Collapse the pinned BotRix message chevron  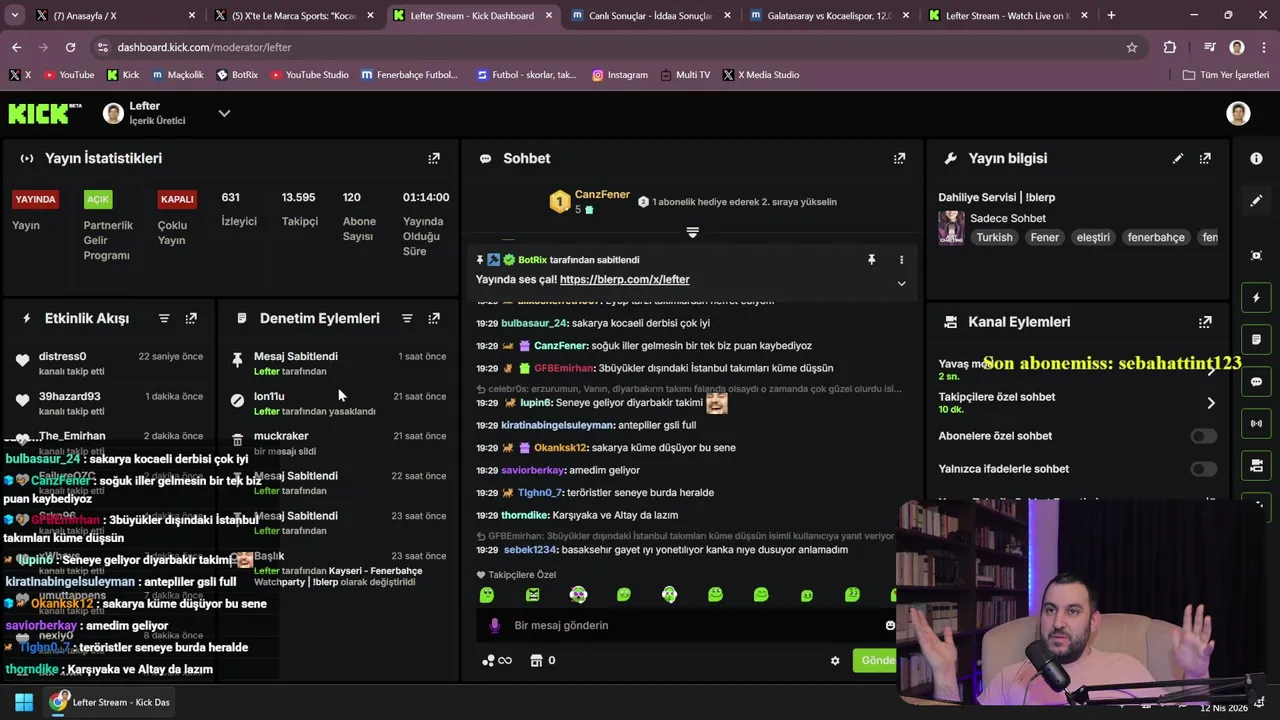click(901, 283)
